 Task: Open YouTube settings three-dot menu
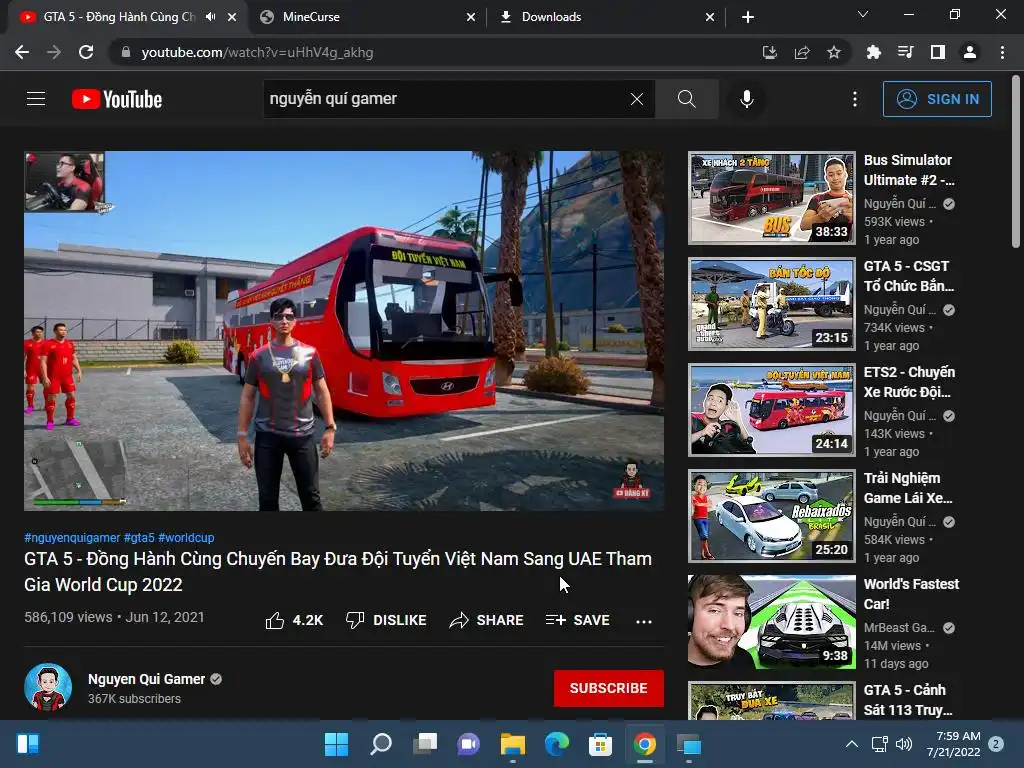coord(855,99)
